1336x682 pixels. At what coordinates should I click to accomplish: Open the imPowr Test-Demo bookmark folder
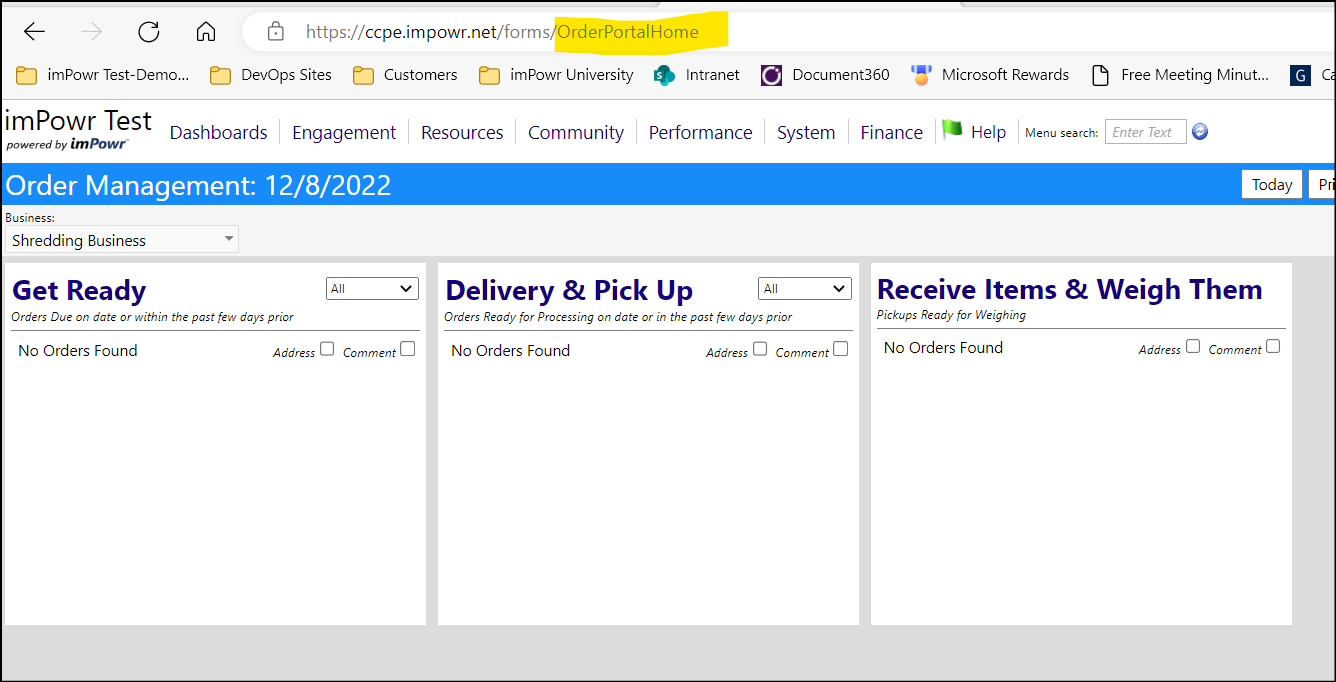[x=103, y=75]
